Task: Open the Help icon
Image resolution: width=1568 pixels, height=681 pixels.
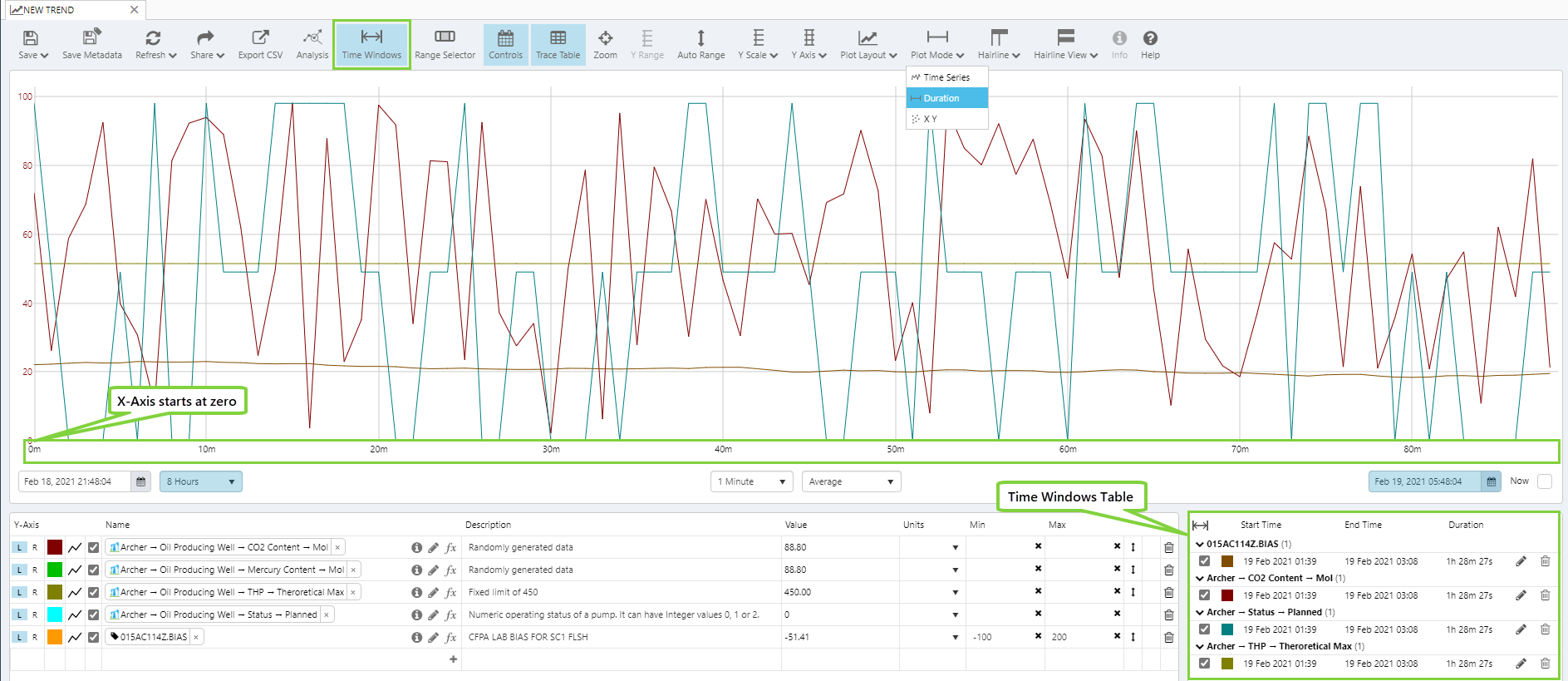Action: pyautogui.click(x=1150, y=38)
